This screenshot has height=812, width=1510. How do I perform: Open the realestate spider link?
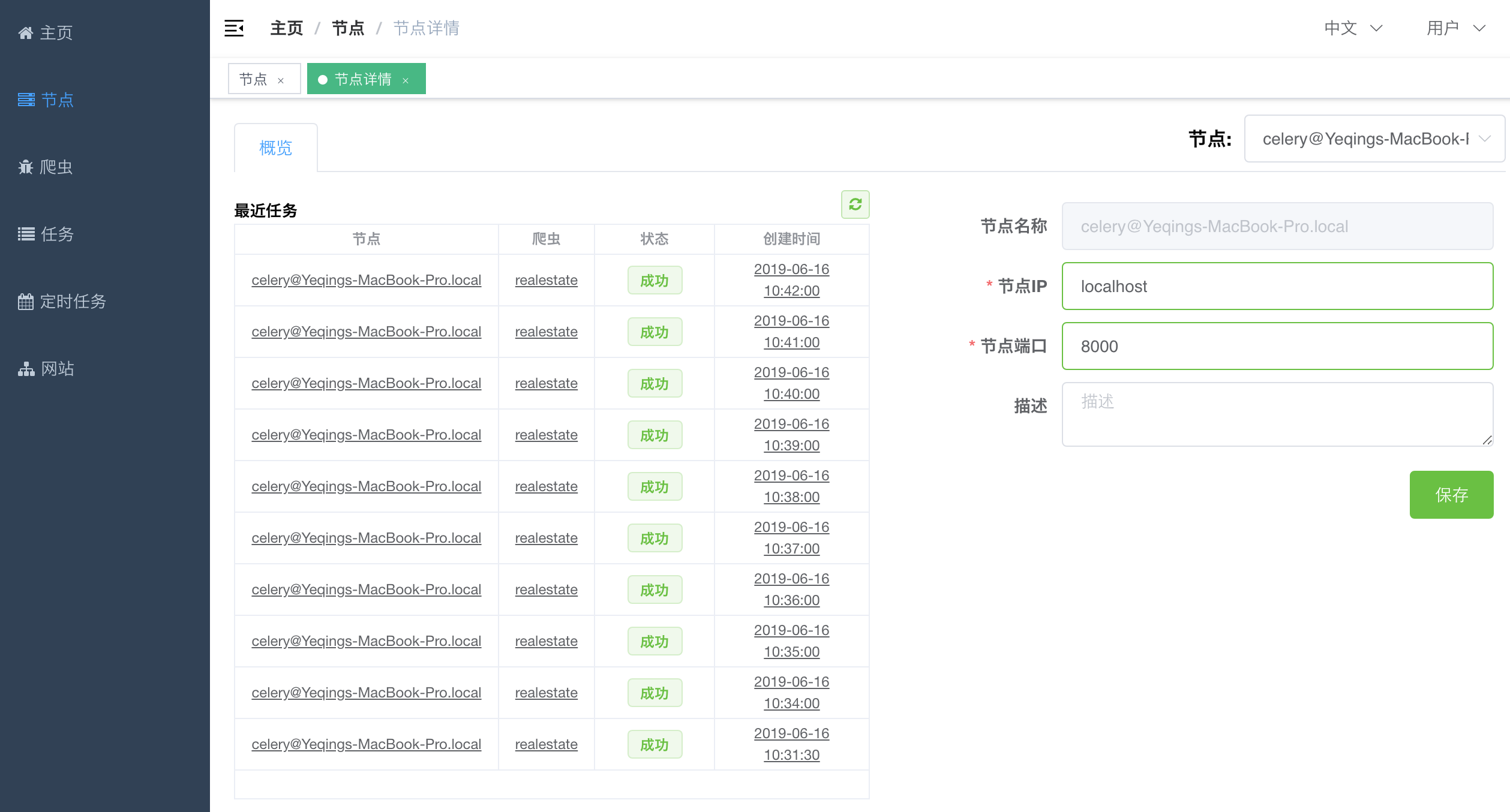pyautogui.click(x=546, y=279)
